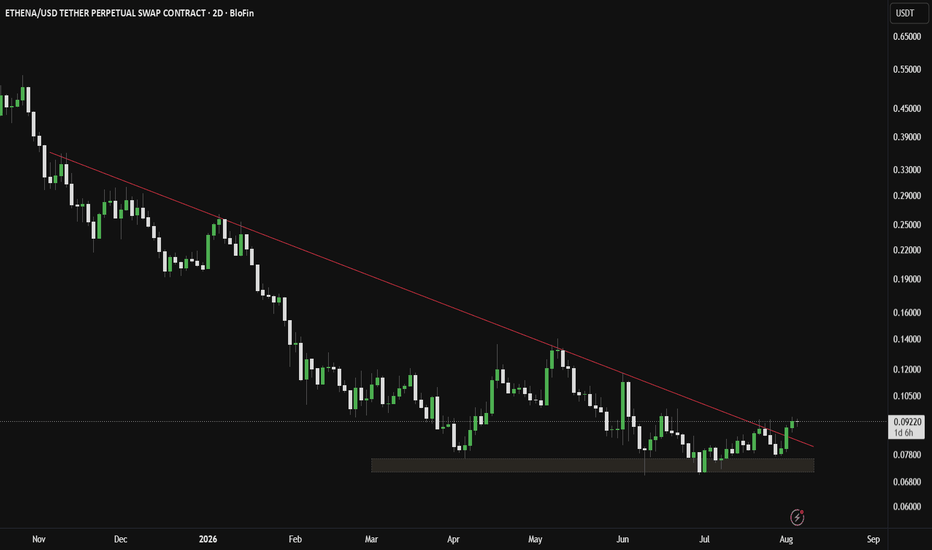The height and width of the screenshot is (550, 932).
Task: Click the Sep label on time axis
Action: coord(873,539)
